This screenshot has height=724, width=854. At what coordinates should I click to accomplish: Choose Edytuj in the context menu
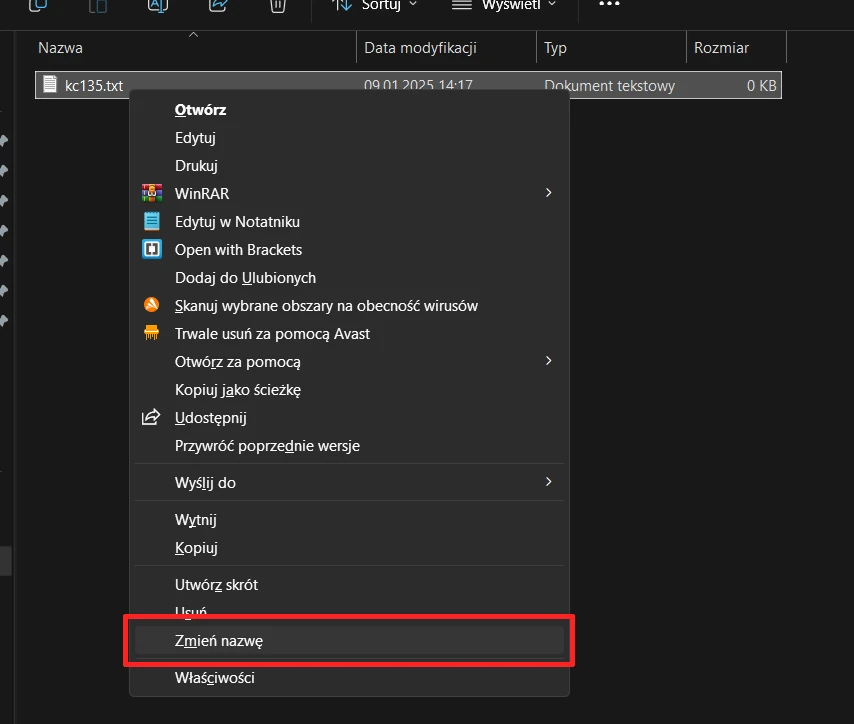point(349,138)
